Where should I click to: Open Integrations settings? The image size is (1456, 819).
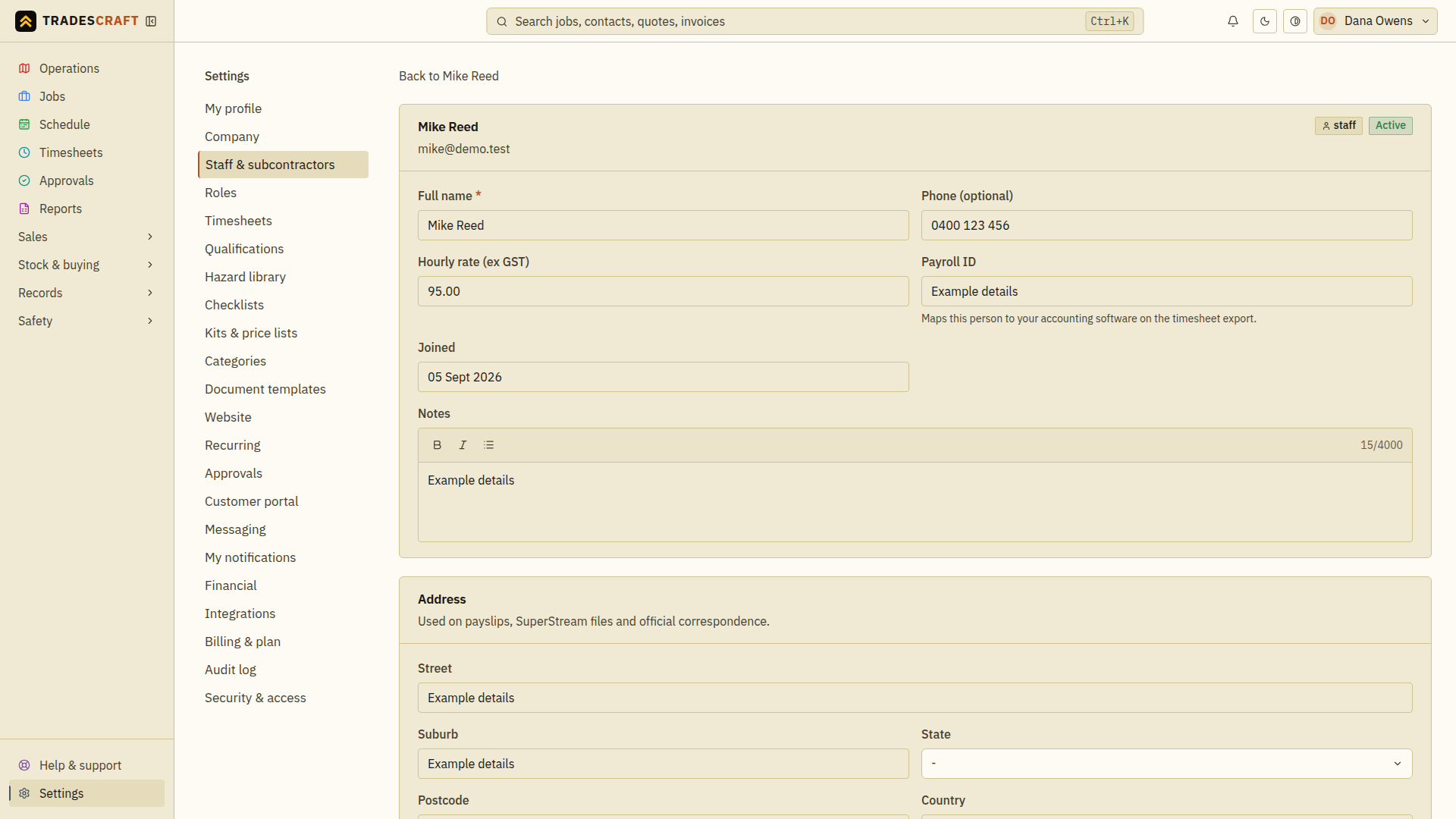tap(283, 613)
